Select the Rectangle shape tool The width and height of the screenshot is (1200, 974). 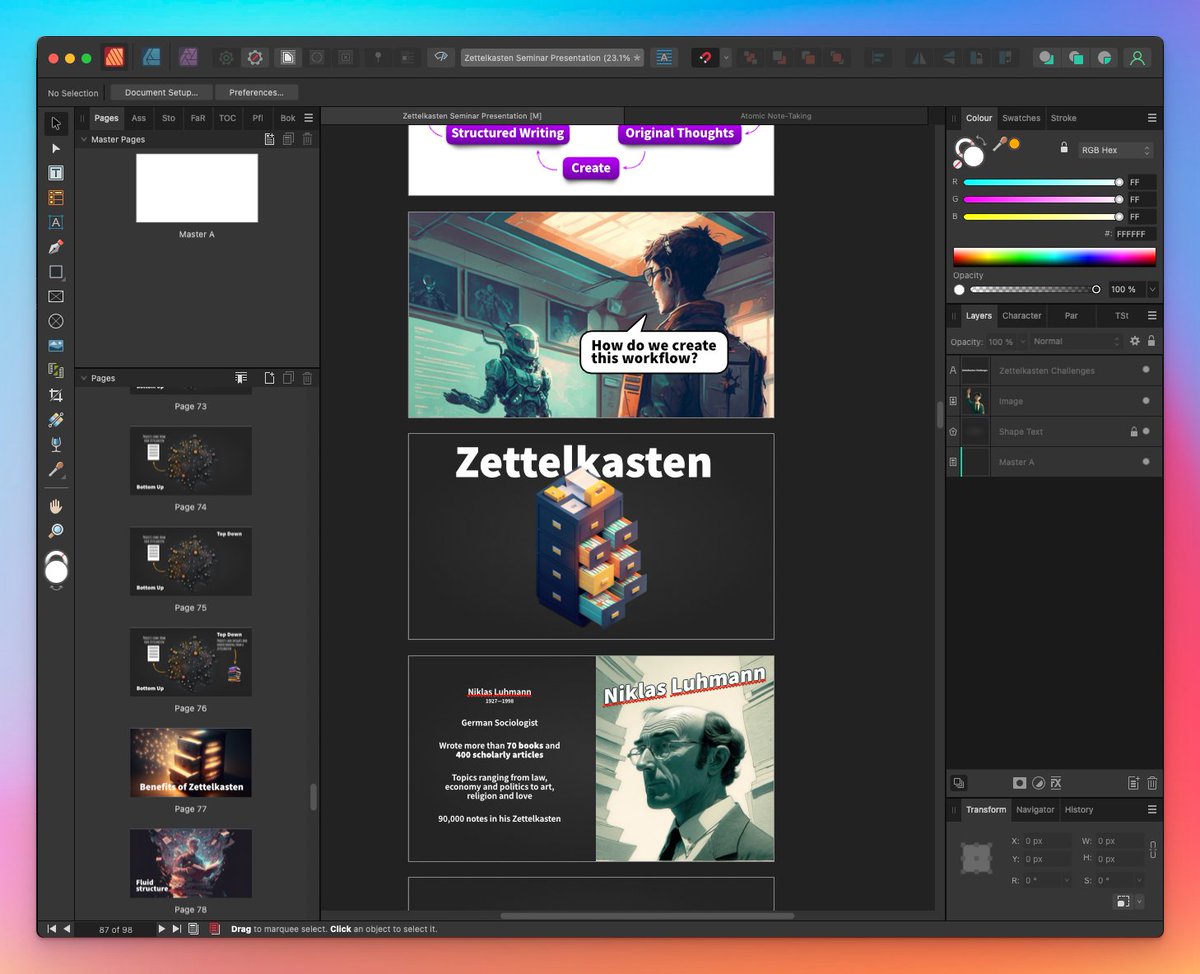point(56,272)
